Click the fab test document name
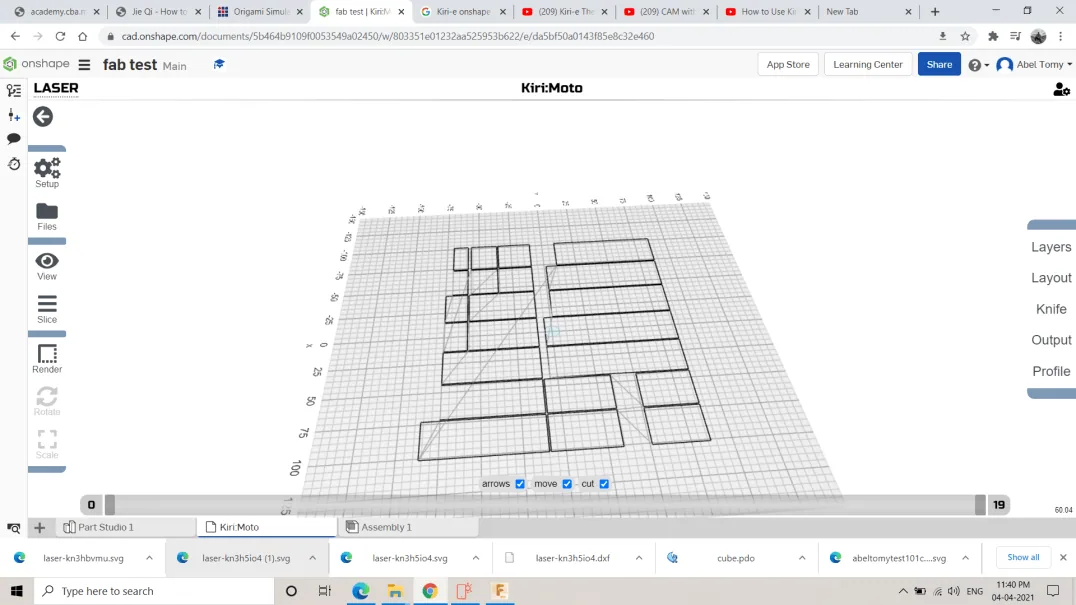 [x=130, y=64]
